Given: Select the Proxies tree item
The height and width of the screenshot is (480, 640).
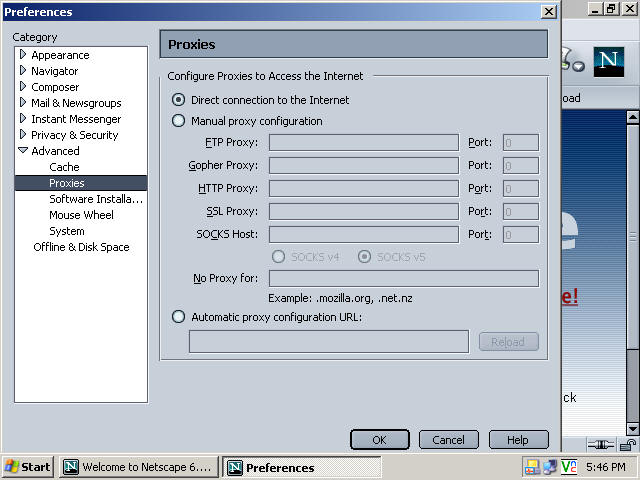Looking at the screenshot, I should coord(81,183).
